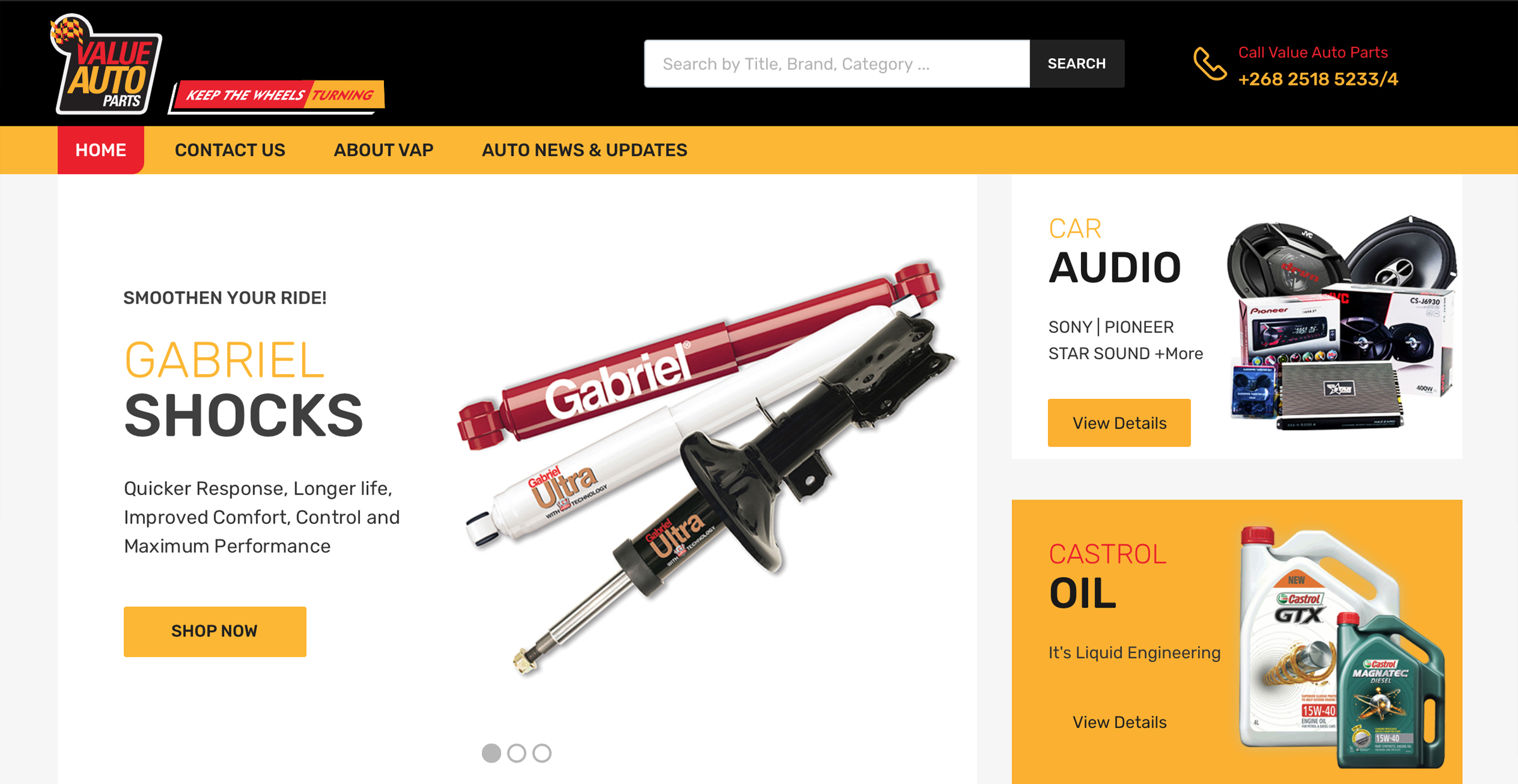This screenshot has width=1518, height=784.
Task: View details for Castrol Oil
Action: tap(1119, 722)
